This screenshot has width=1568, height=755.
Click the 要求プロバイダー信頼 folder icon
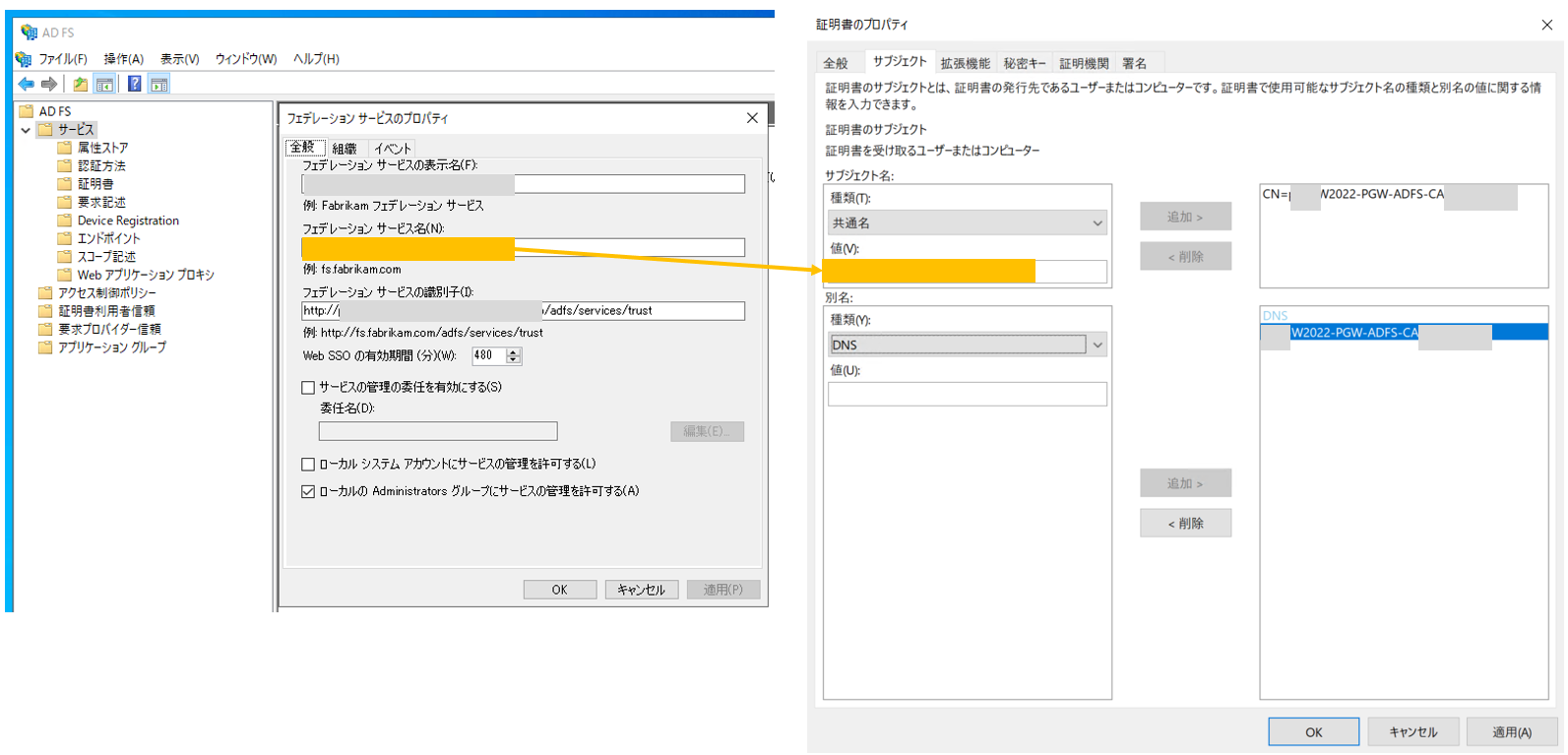(x=45, y=329)
